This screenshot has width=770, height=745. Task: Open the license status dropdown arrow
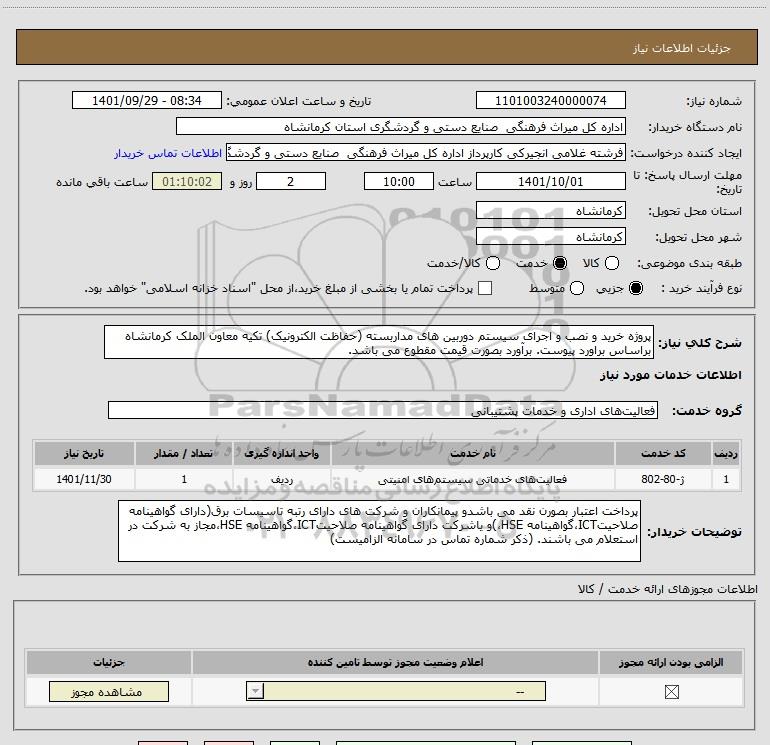(255, 691)
